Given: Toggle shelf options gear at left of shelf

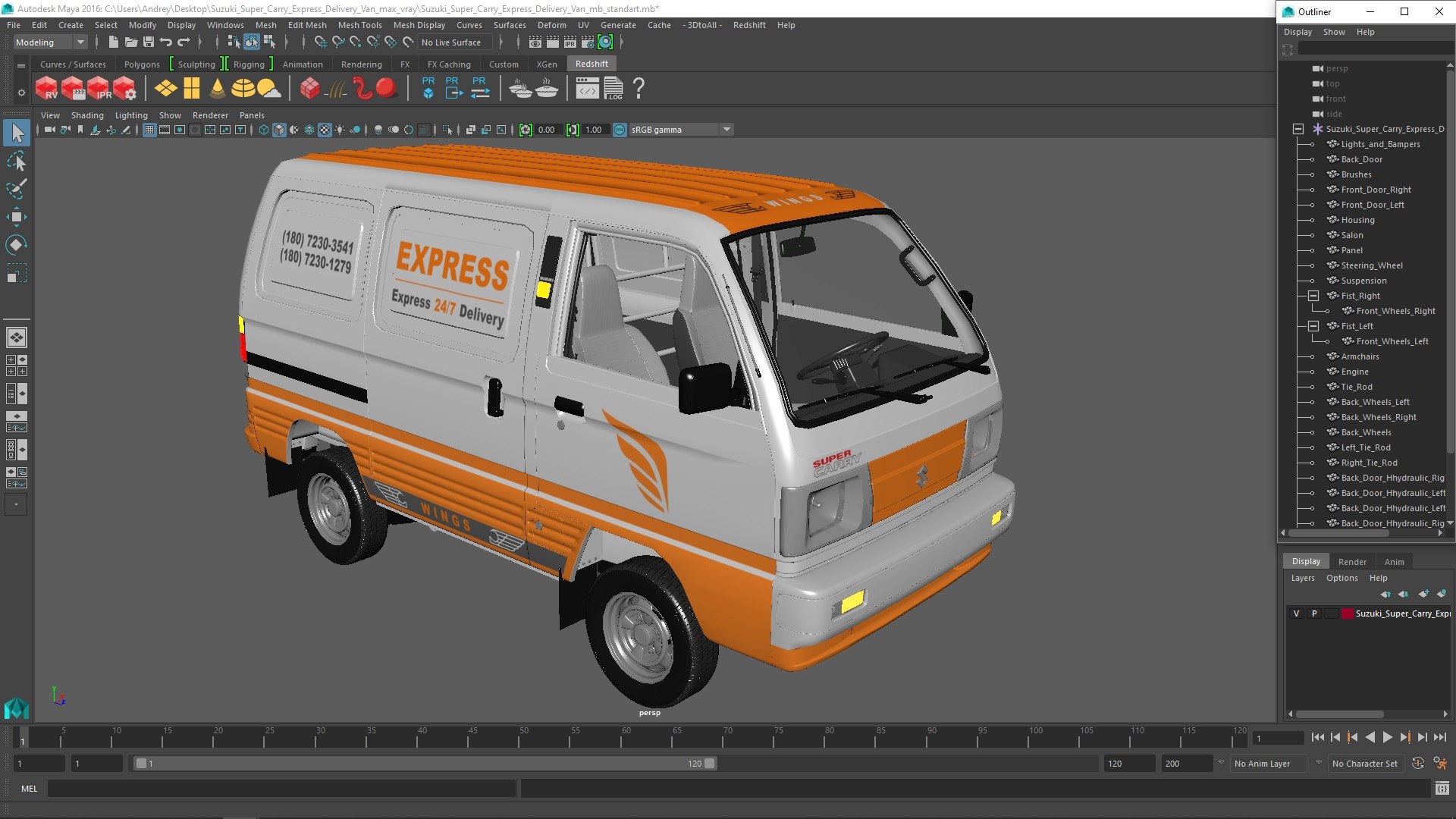Looking at the screenshot, I should (21, 93).
